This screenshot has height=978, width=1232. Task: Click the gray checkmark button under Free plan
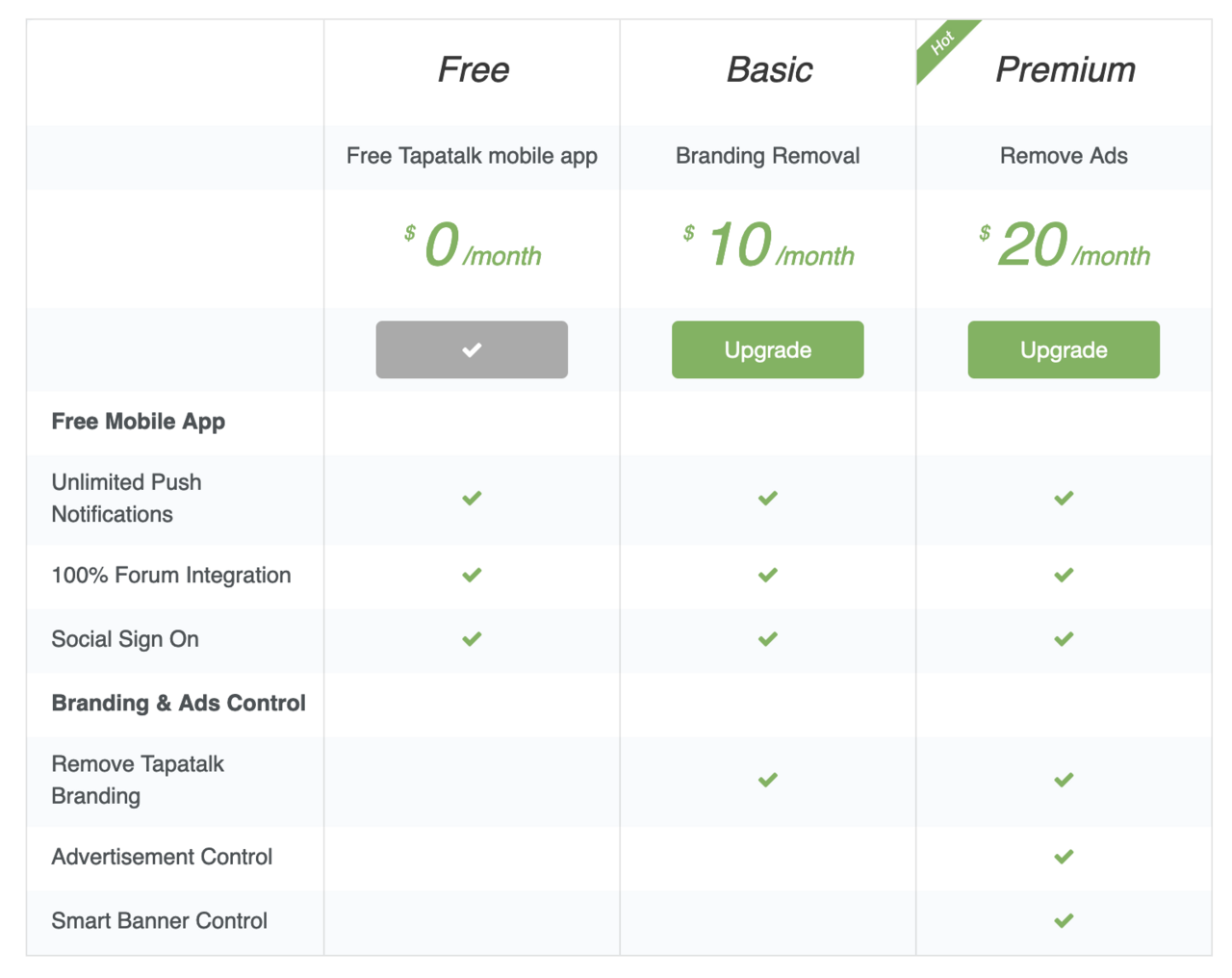tap(472, 349)
